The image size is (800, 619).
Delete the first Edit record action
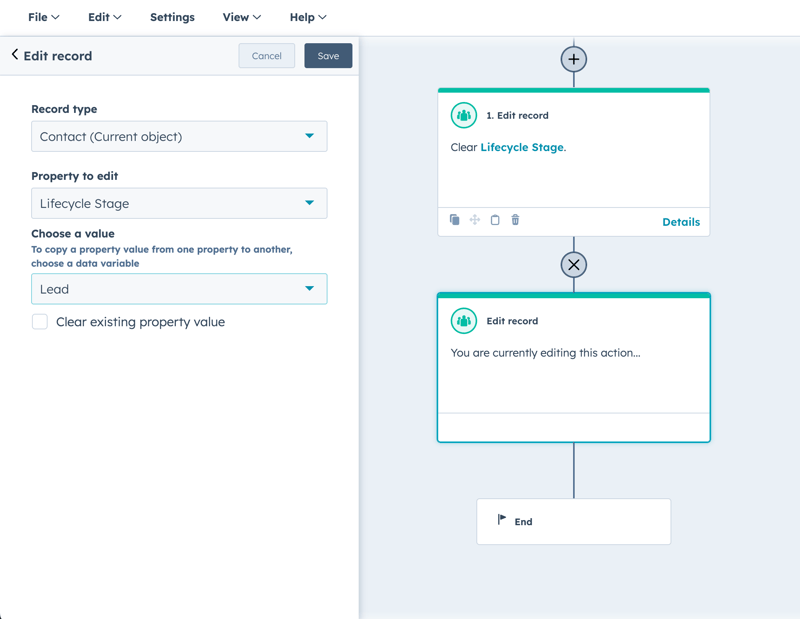click(x=515, y=220)
